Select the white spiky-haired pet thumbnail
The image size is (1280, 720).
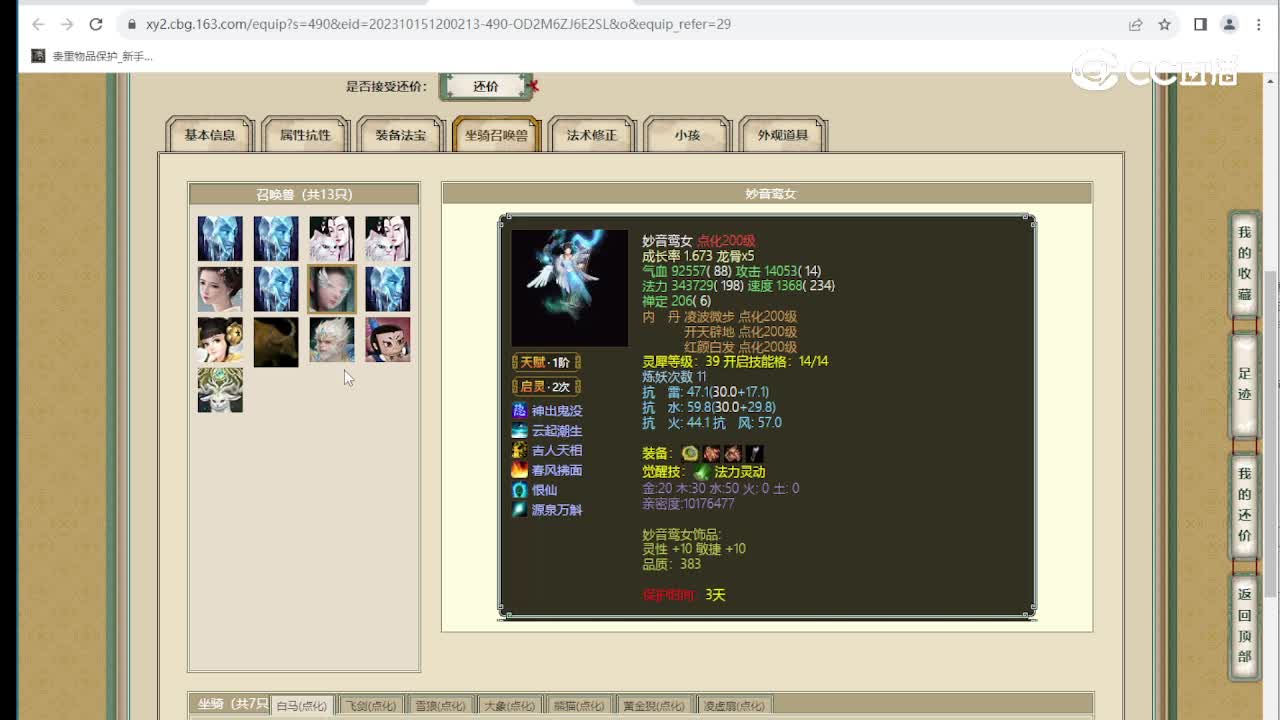[x=332, y=340]
